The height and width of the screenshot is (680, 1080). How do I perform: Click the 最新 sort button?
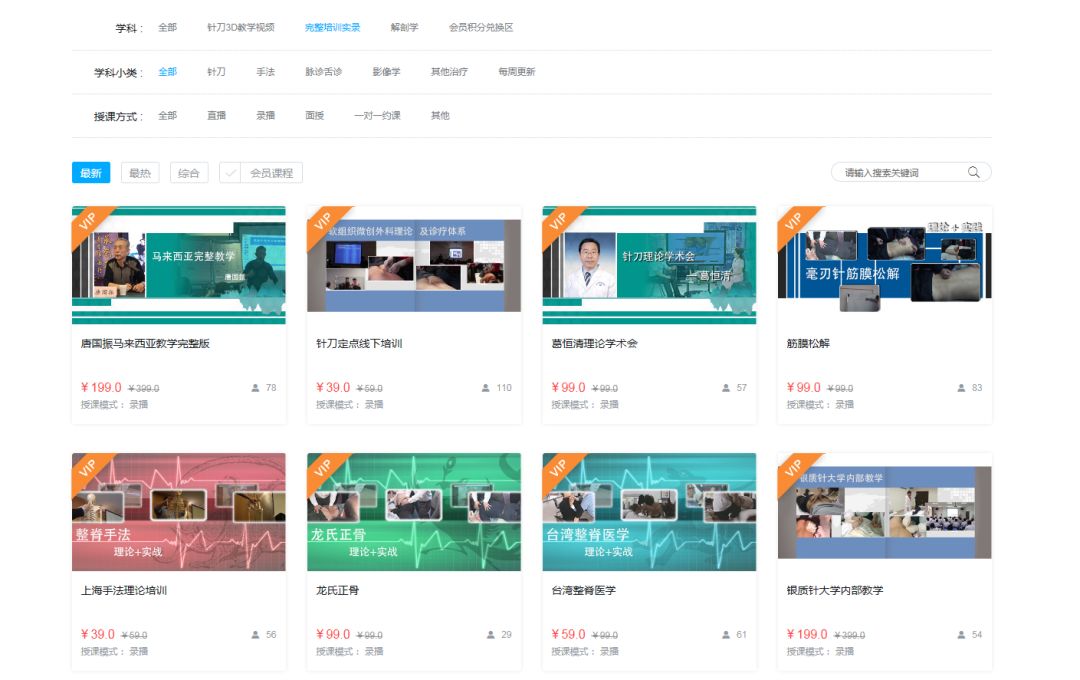pos(91,173)
